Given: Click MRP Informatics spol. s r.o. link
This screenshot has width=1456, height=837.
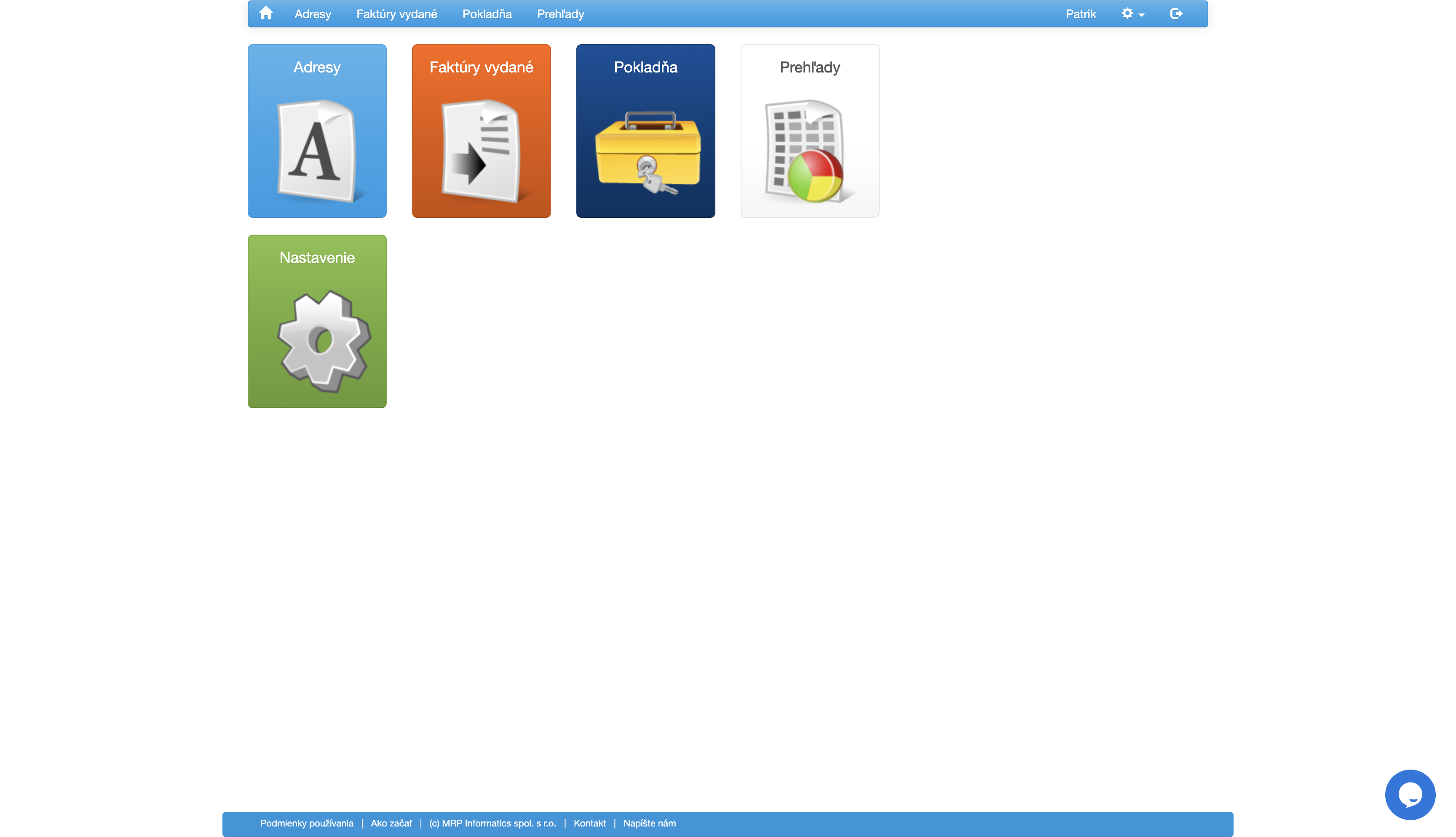Looking at the screenshot, I should tap(492, 823).
